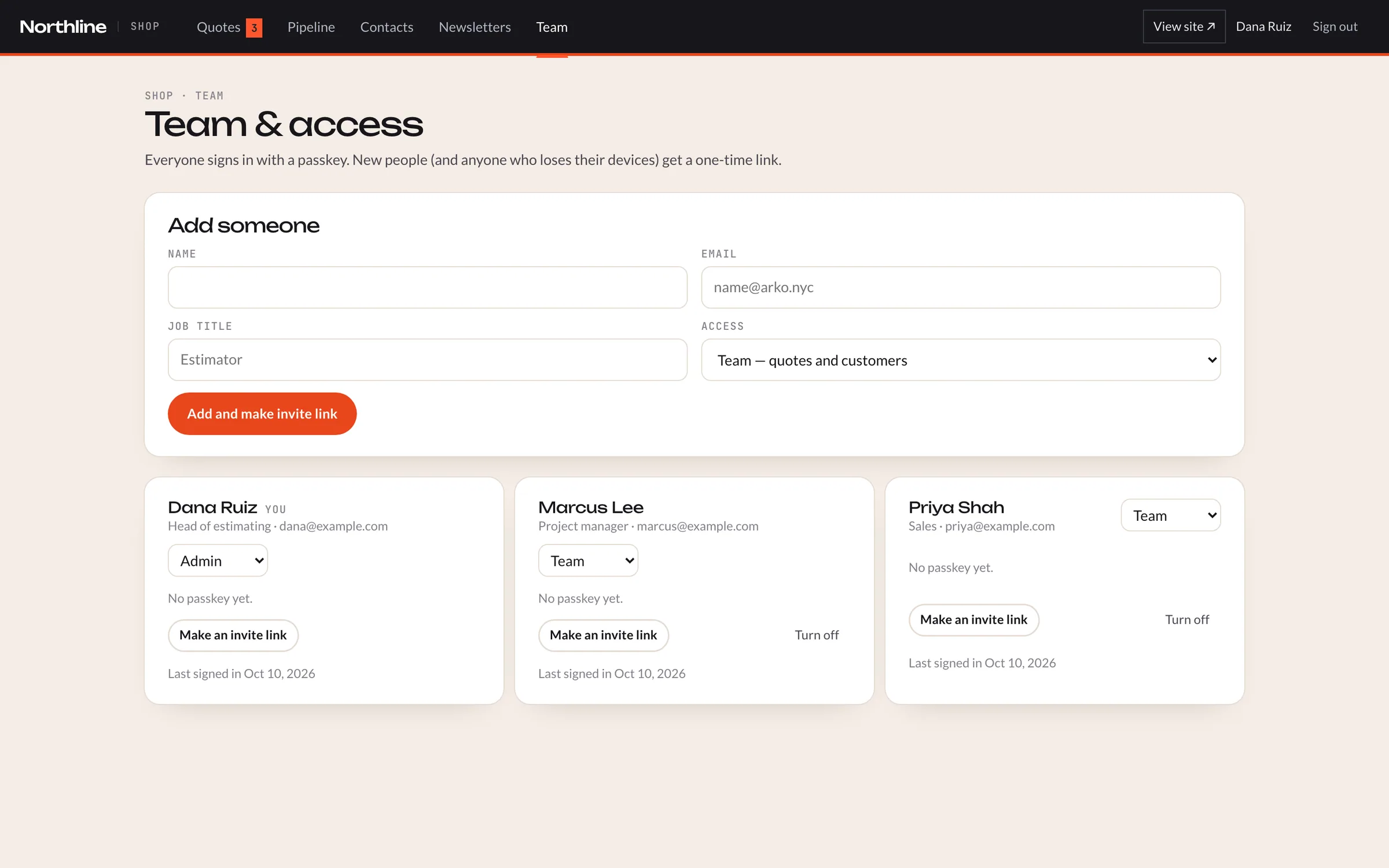This screenshot has height=868, width=1389.
Task: Select the Team nav tab
Action: click(552, 27)
